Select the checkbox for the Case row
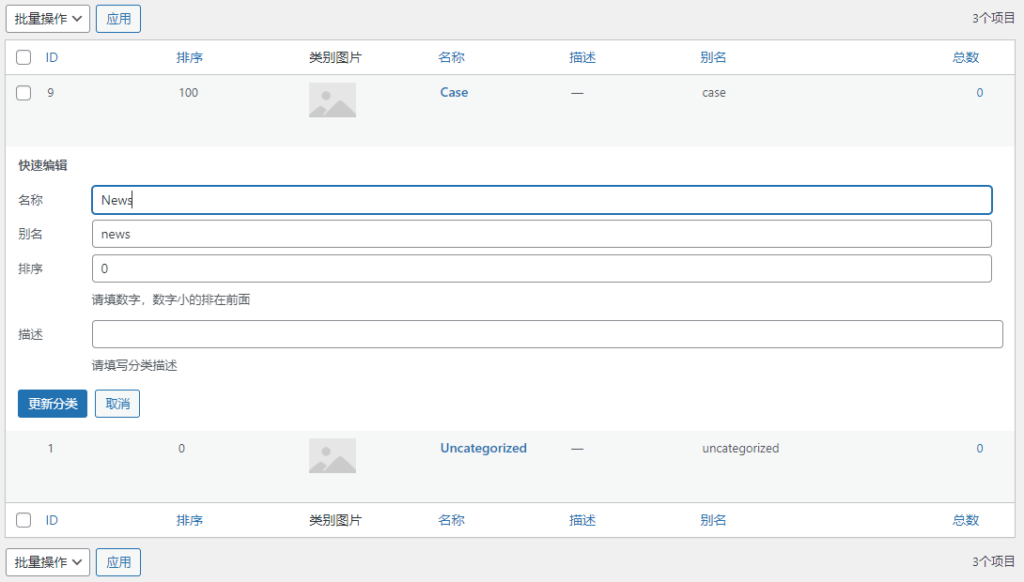This screenshot has width=1024, height=582. click(24, 93)
